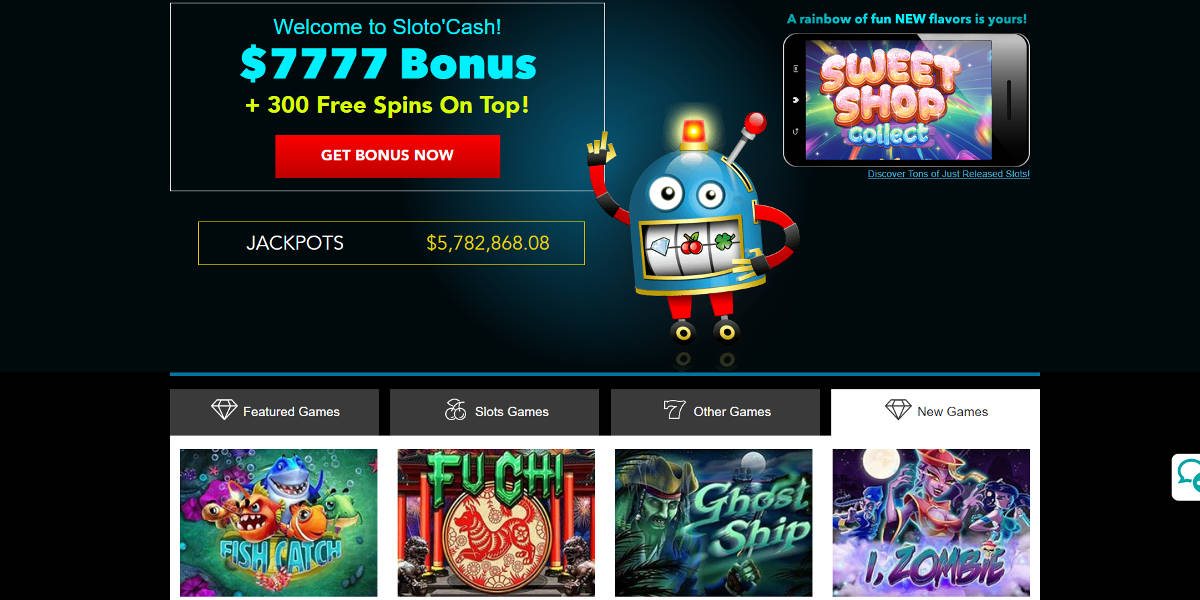Click the diamond icon on Featured Games
The width and height of the screenshot is (1200, 600).
224,410
